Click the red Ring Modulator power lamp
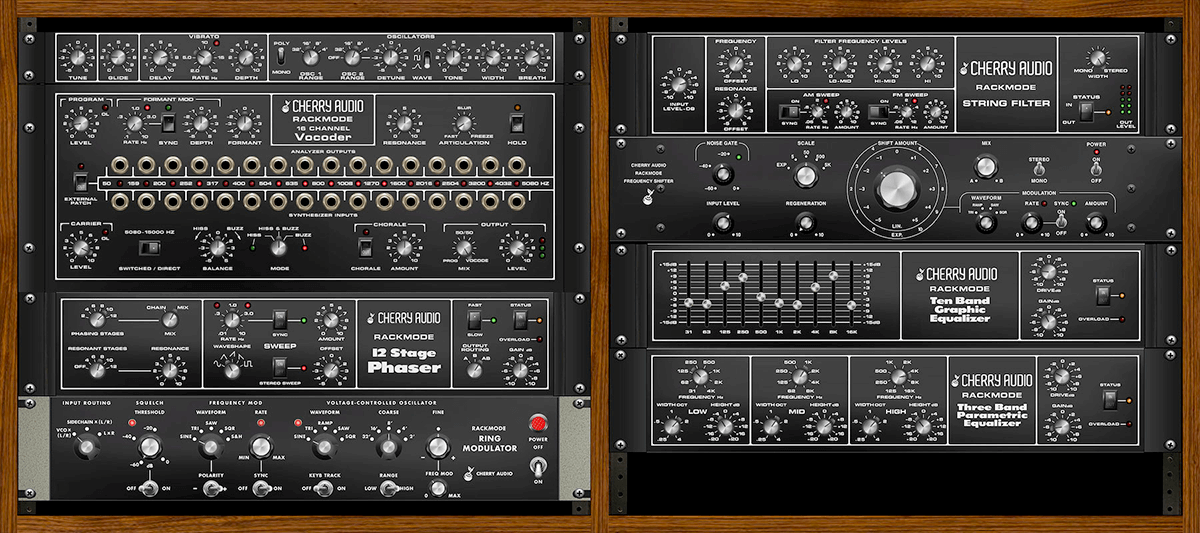1200x533 pixels. (x=542, y=422)
